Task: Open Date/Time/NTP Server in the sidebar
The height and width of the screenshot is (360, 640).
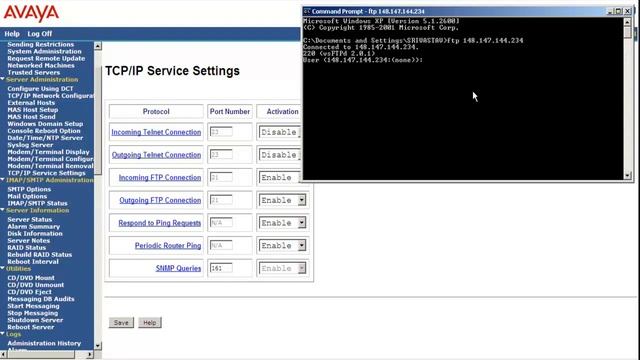Action: (45, 138)
